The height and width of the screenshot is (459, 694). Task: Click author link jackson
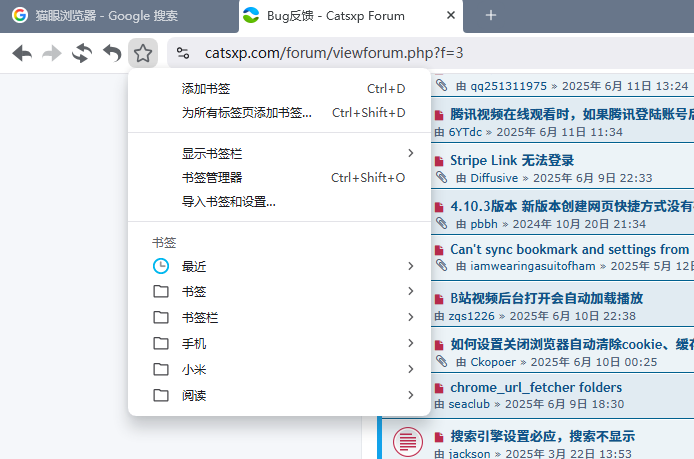tap(469, 454)
